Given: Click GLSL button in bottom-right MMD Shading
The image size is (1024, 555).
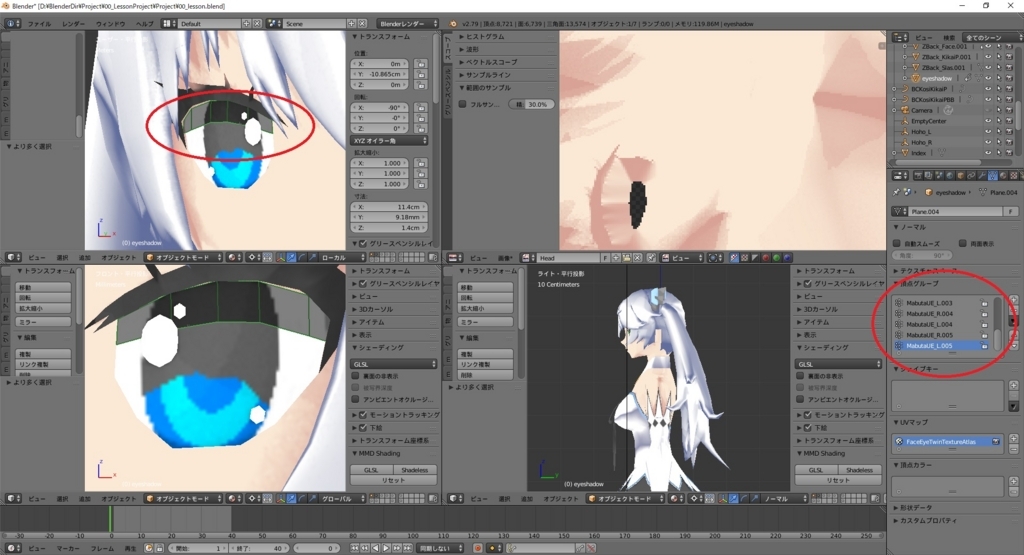Looking at the screenshot, I should point(816,469).
